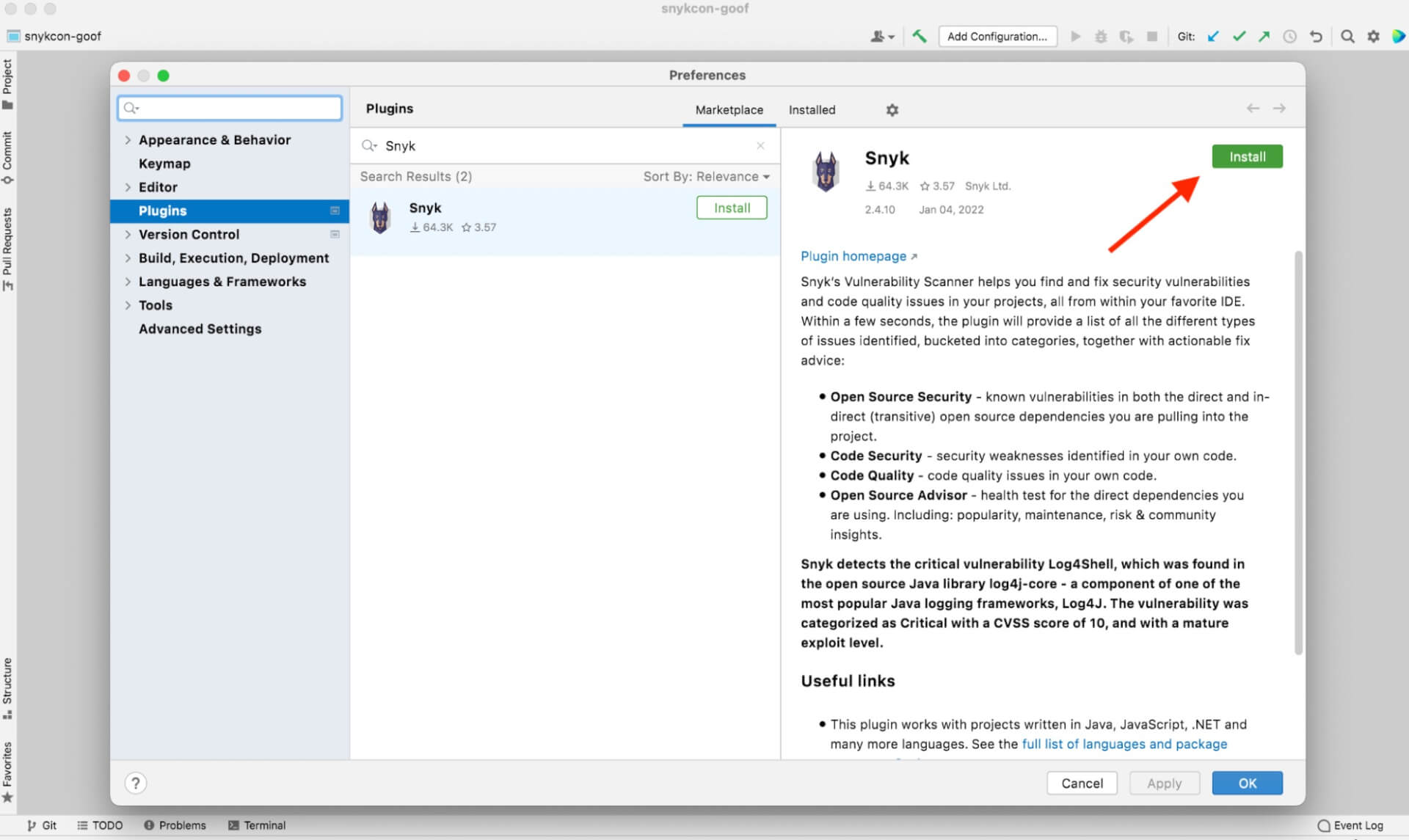Click the help question mark button
Screen dimensions: 1409x840
pyautogui.click(x=135, y=783)
